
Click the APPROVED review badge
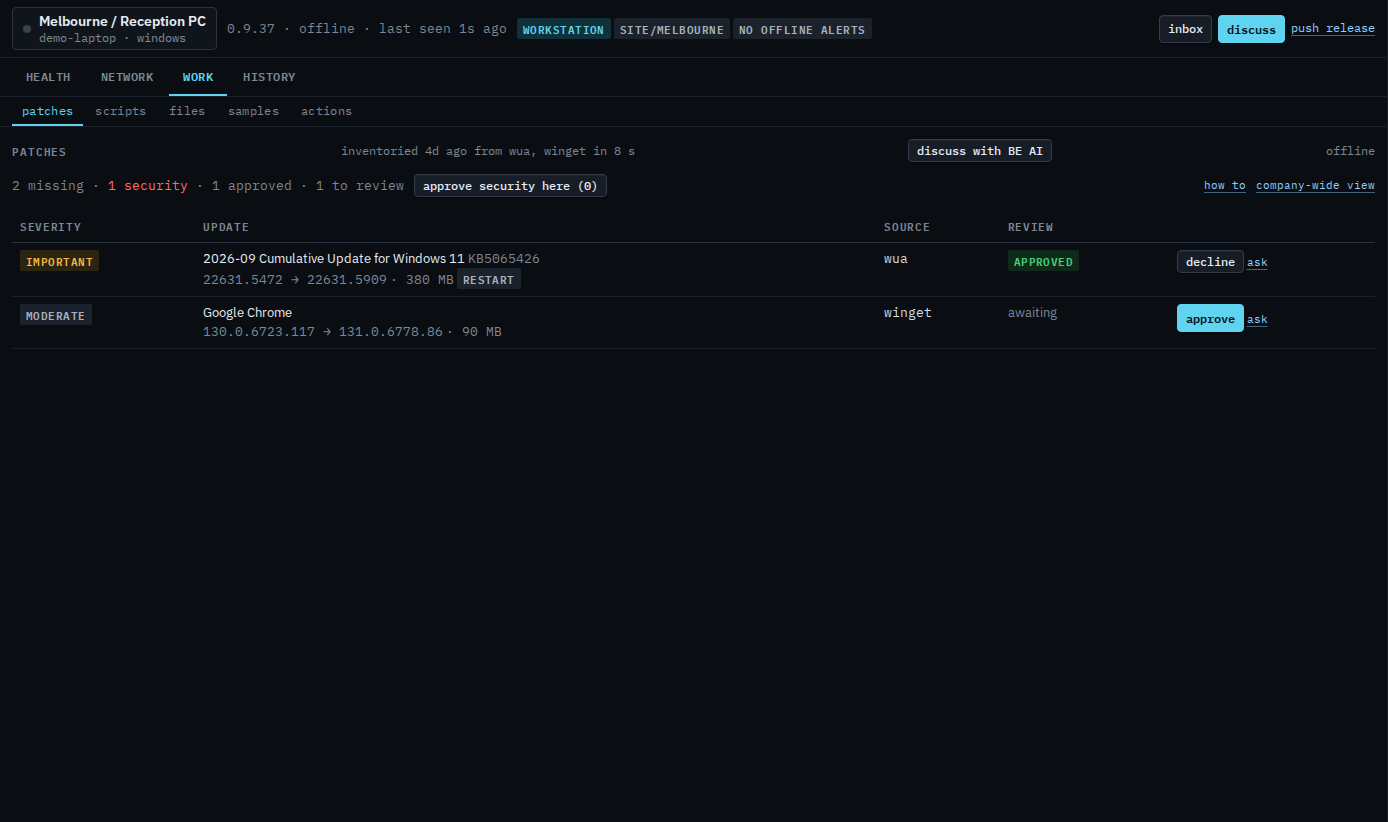[x=1043, y=262]
